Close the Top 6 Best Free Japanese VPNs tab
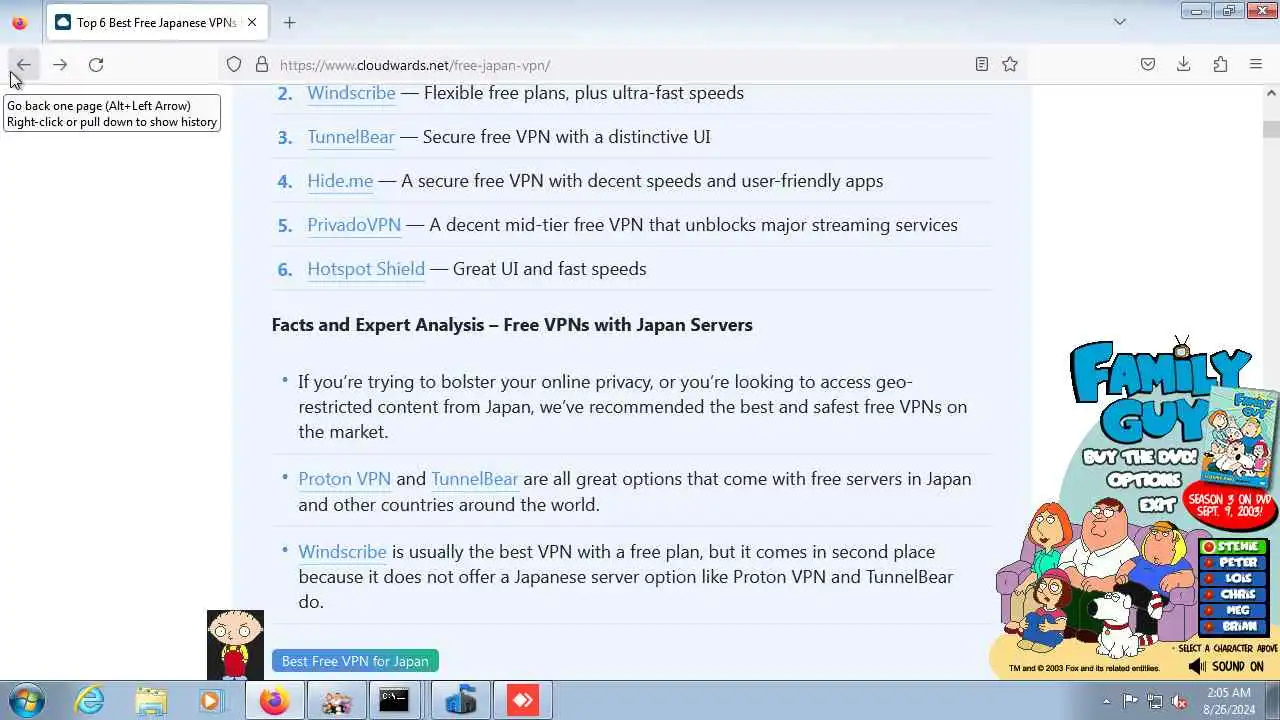Screen dimensions: 1280x720 252,22
